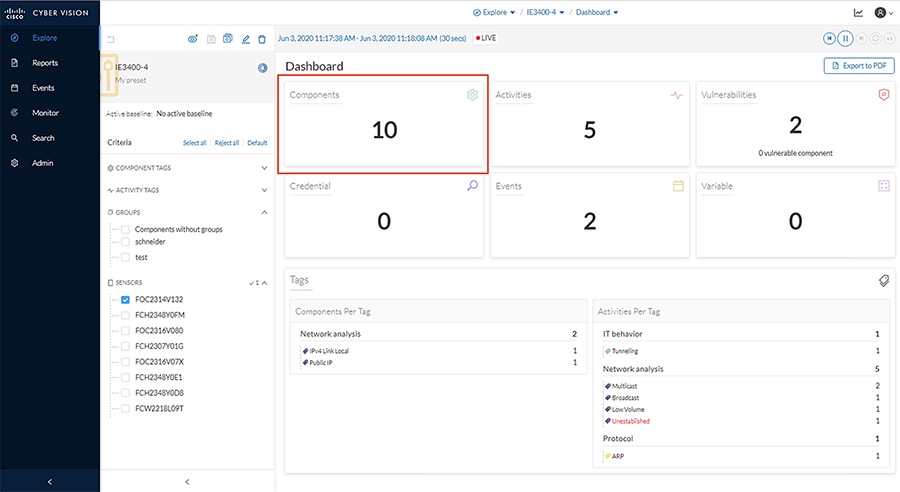
Task: Open the Activities card showing 5
Action: click(589, 124)
